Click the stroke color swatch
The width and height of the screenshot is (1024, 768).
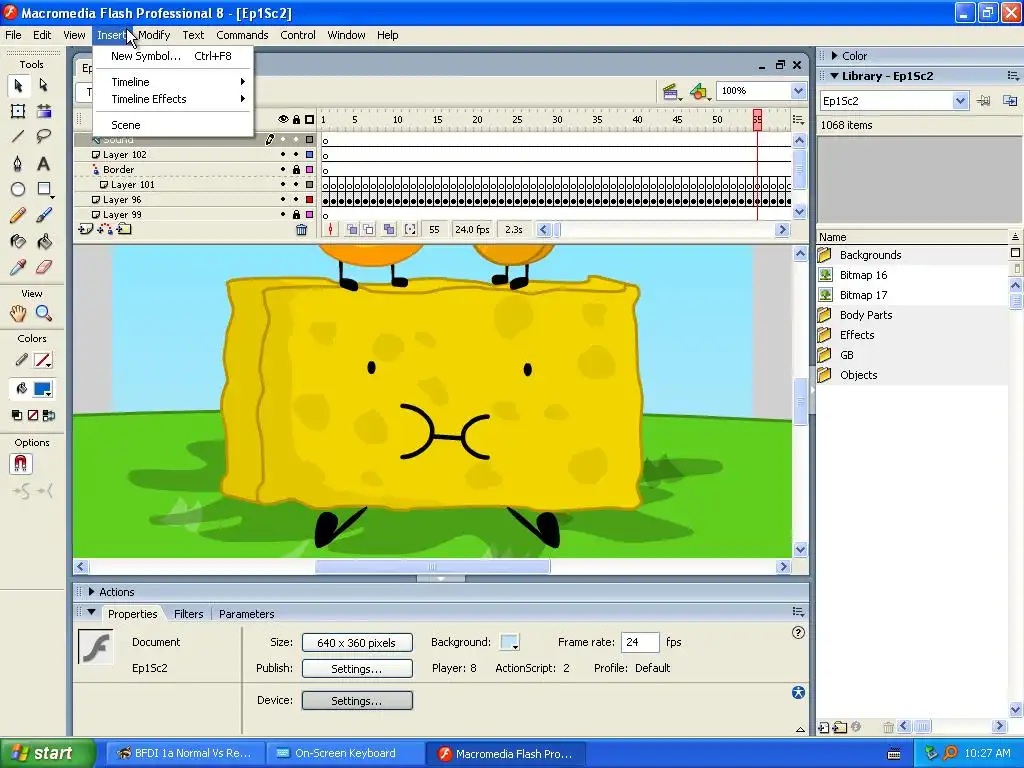(x=43, y=360)
